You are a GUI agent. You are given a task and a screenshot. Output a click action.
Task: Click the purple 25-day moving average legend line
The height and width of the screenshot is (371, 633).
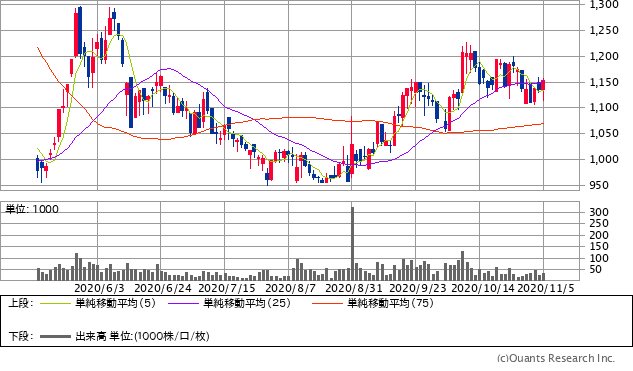pos(184,304)
